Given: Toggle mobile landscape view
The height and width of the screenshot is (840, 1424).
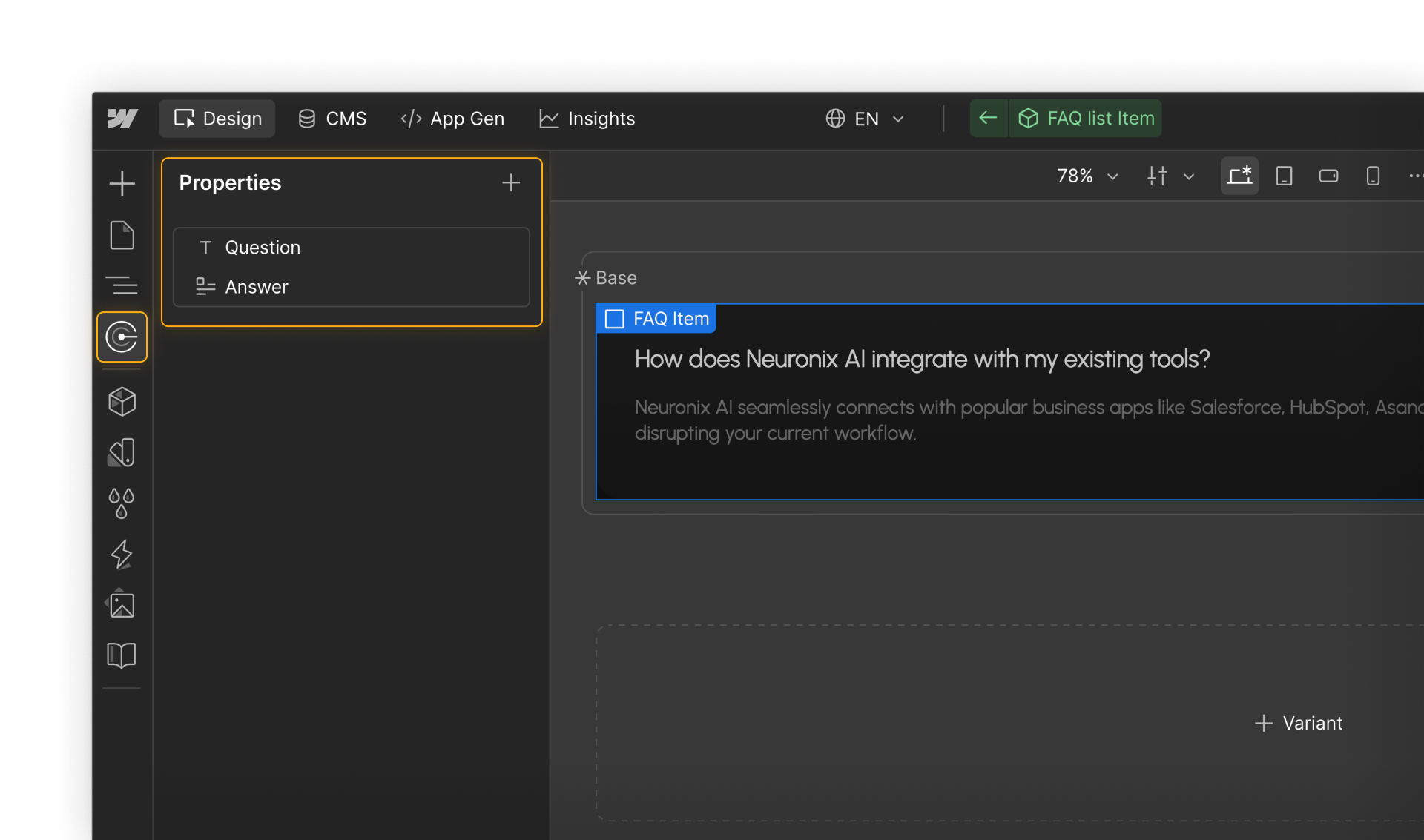Looking at the screenshot, I should [1328, 176].
